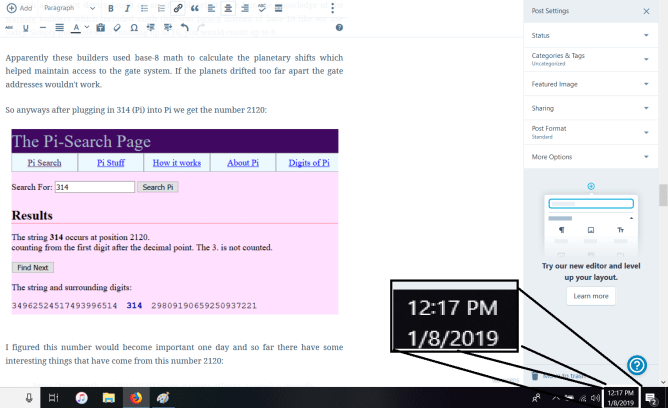Open the Paragraph style dropdown

(x=68, y=8)
